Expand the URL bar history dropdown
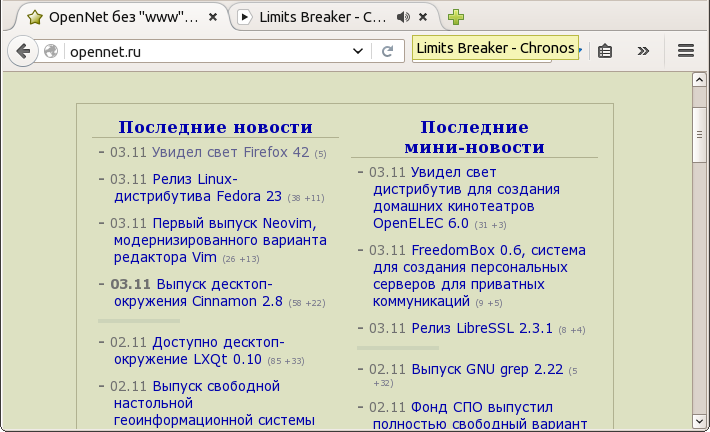Image resolution: width=710 pixels, height=432 pixels. [x=357, y=51]
